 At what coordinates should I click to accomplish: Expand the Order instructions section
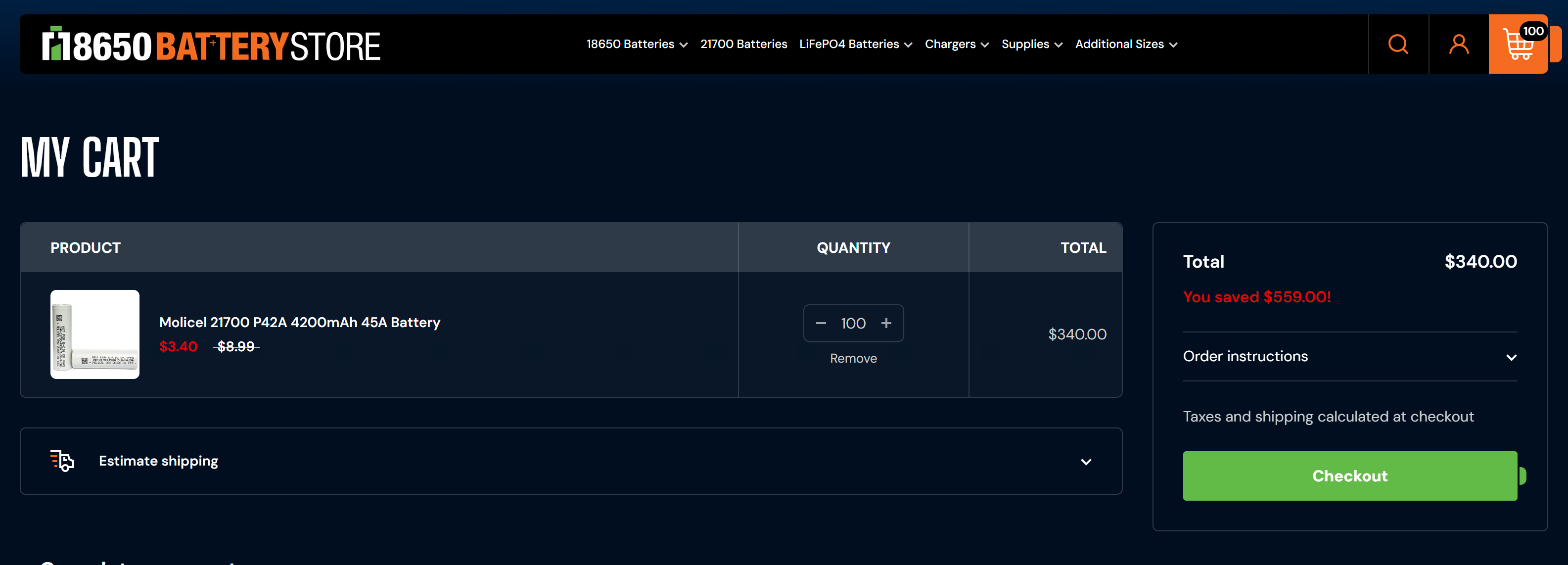pyautogui.click(x=1349, y=357)
